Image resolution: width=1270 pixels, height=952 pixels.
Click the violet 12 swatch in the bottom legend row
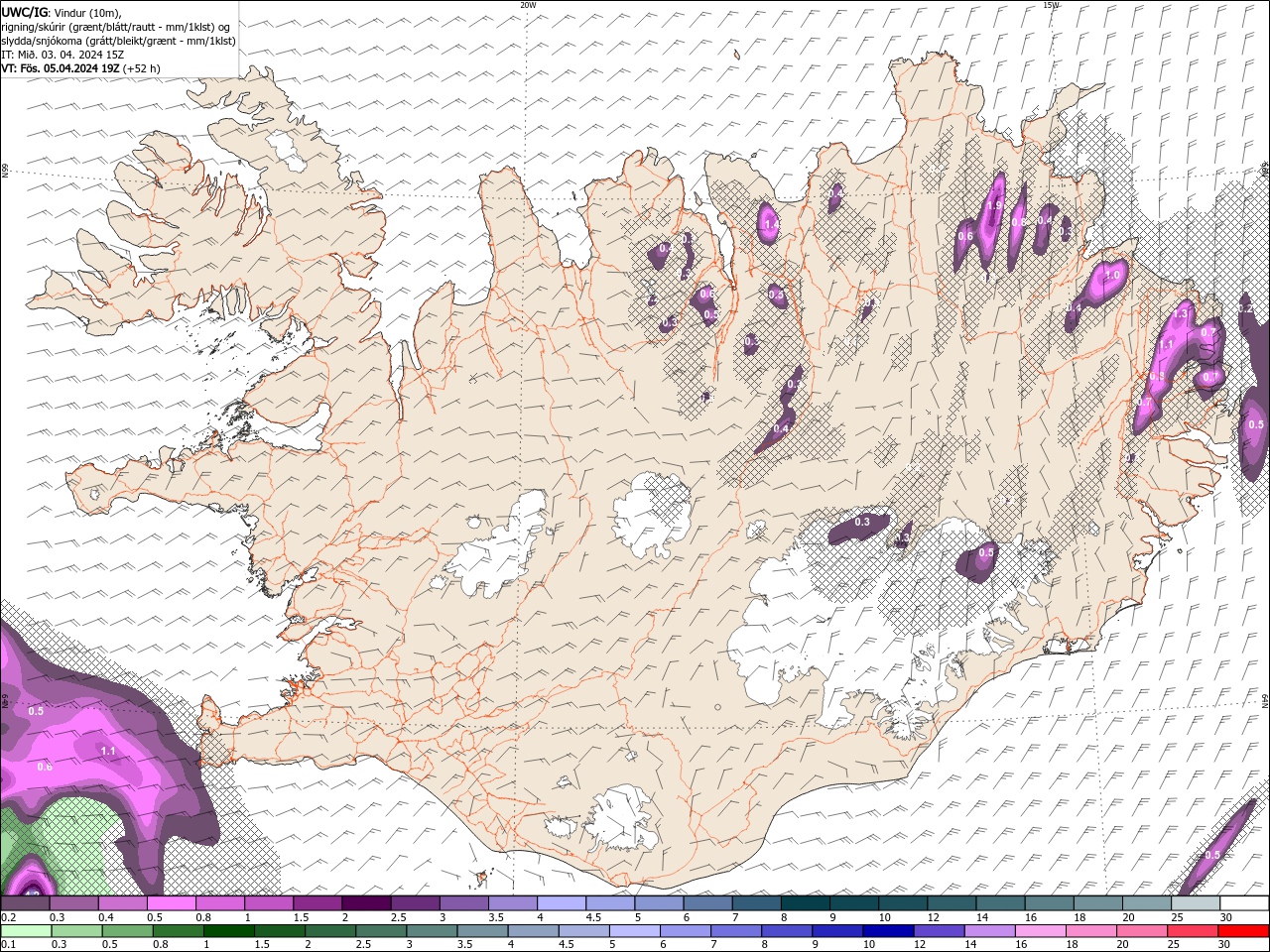939,931
